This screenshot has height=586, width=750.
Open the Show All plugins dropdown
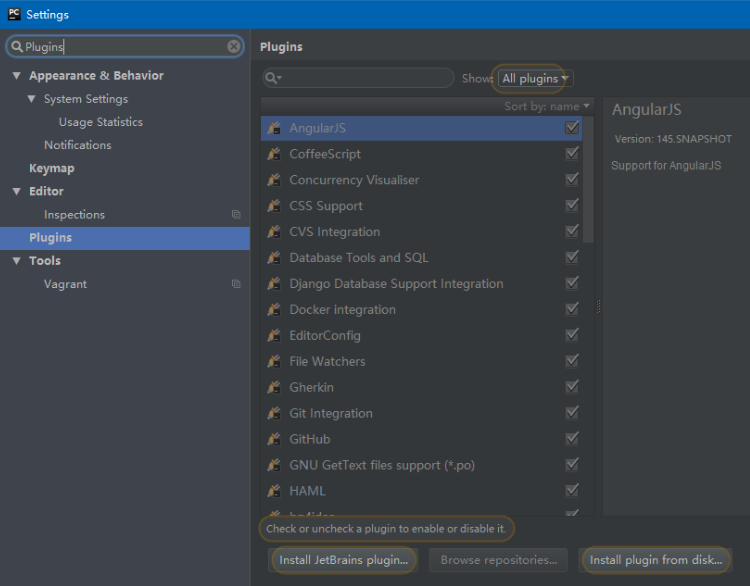535,78
